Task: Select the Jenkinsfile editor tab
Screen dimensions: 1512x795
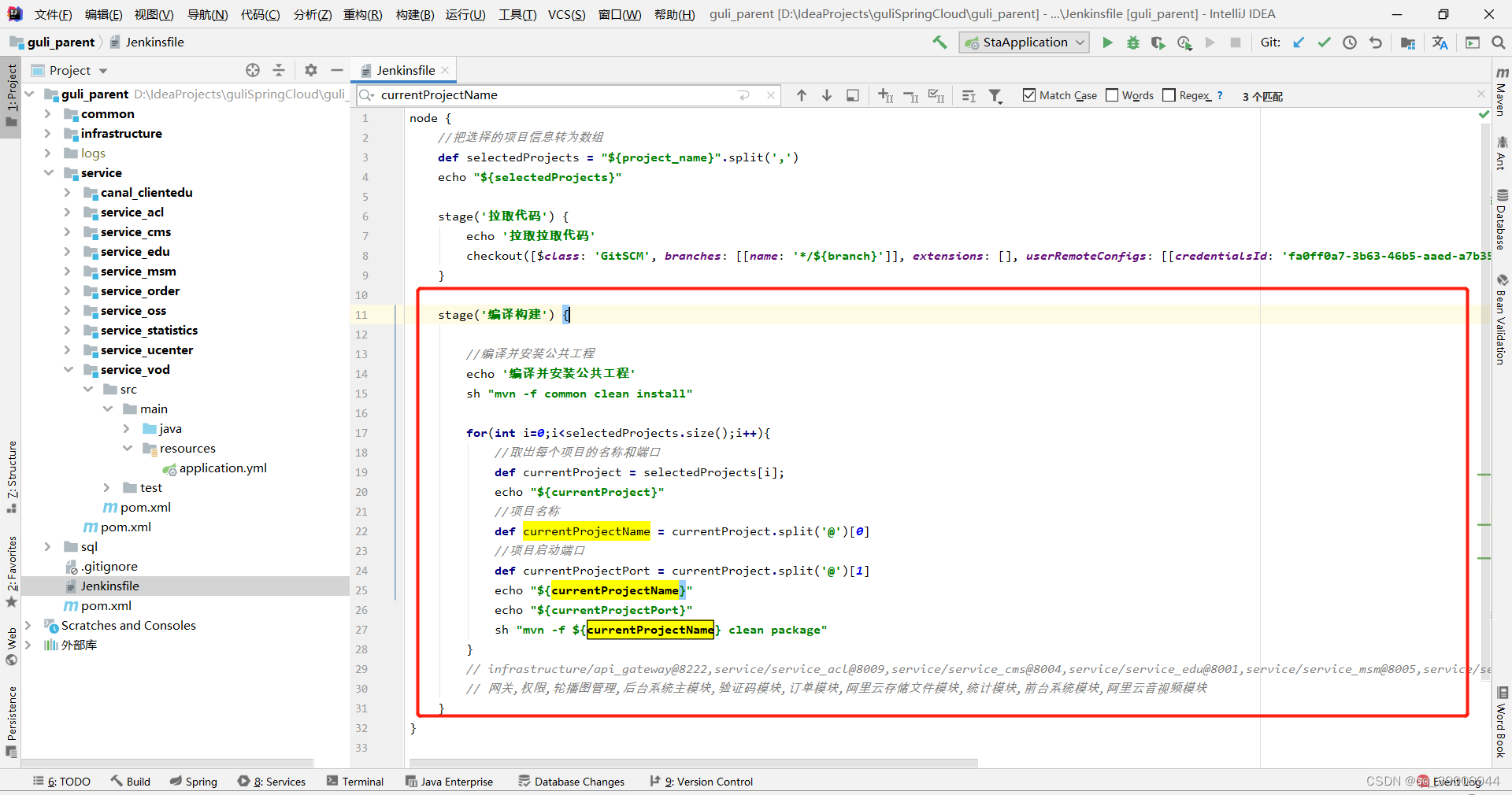Action: [405, 70]
